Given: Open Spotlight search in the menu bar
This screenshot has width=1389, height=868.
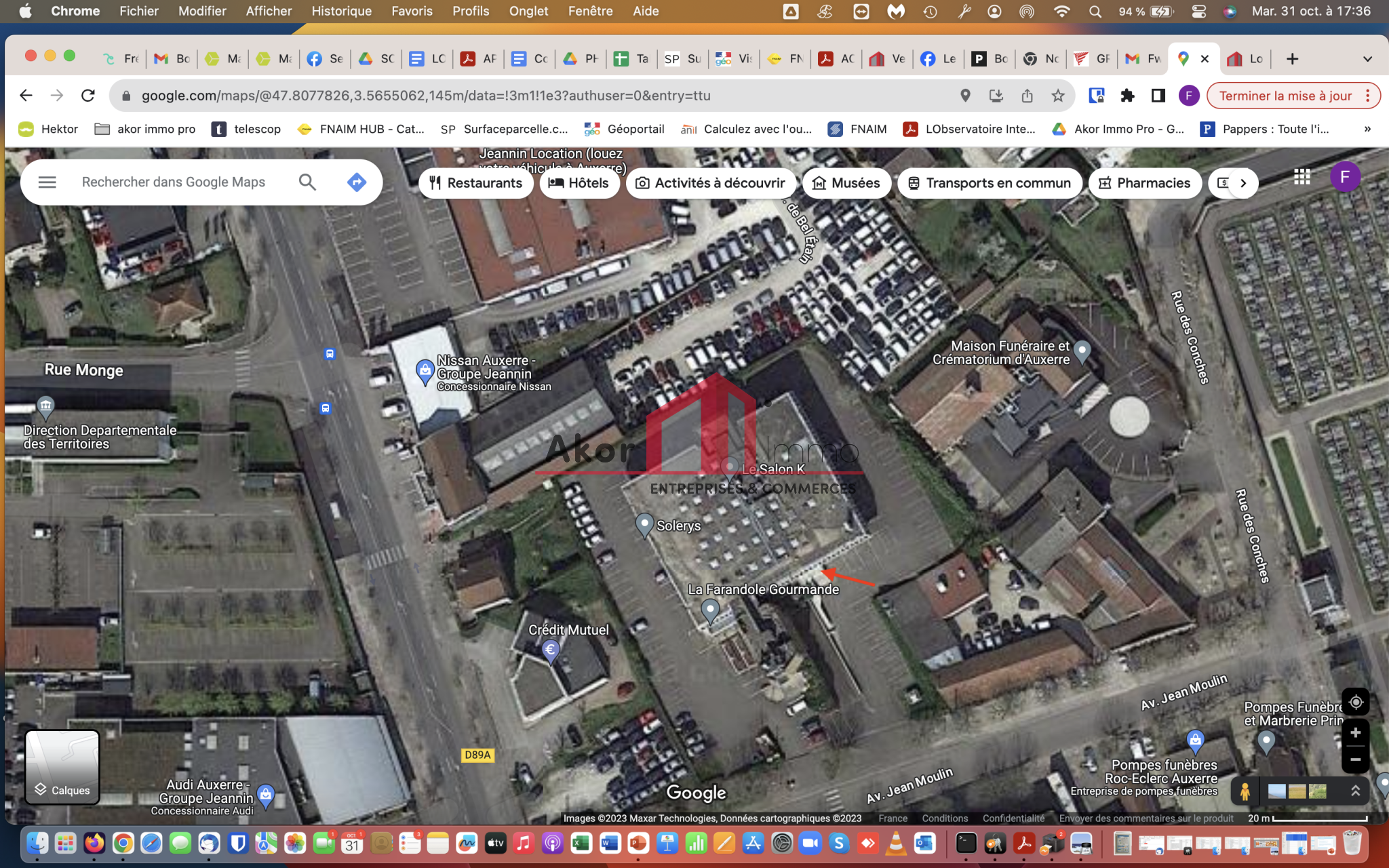Looking at the screenshot, I should click(x=1095, y=11).
